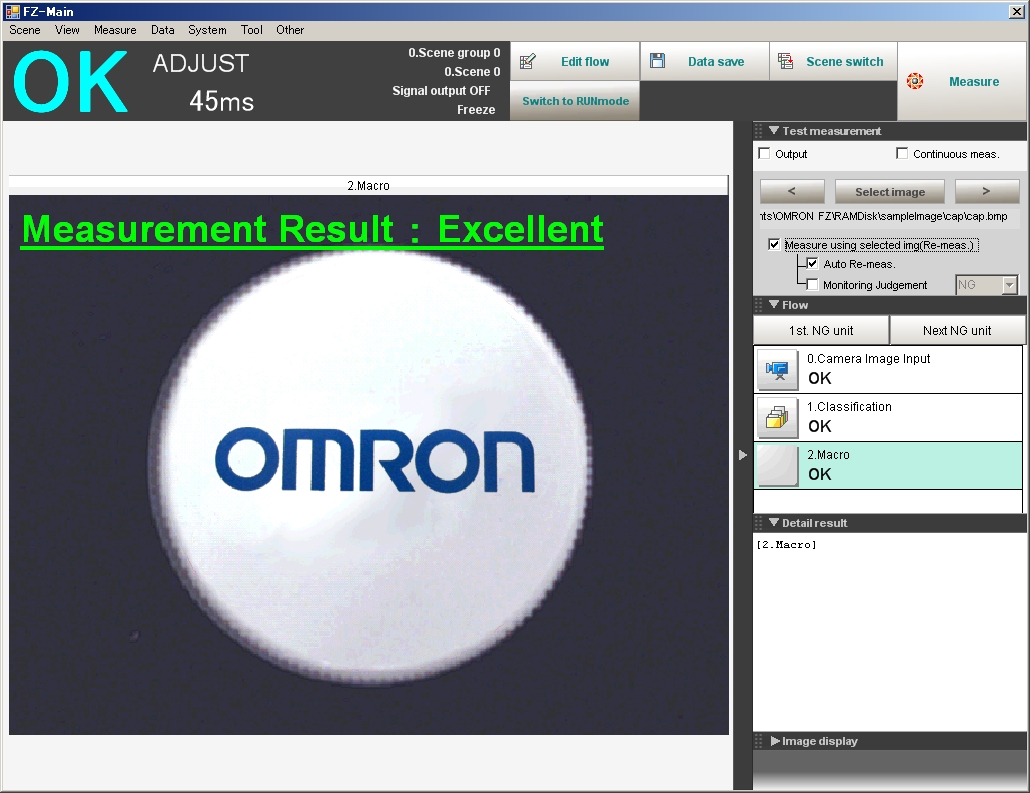This screenshot has height=793, width=1030.
Task: Jump to 1st. NG unit
Action: [821, 330]
